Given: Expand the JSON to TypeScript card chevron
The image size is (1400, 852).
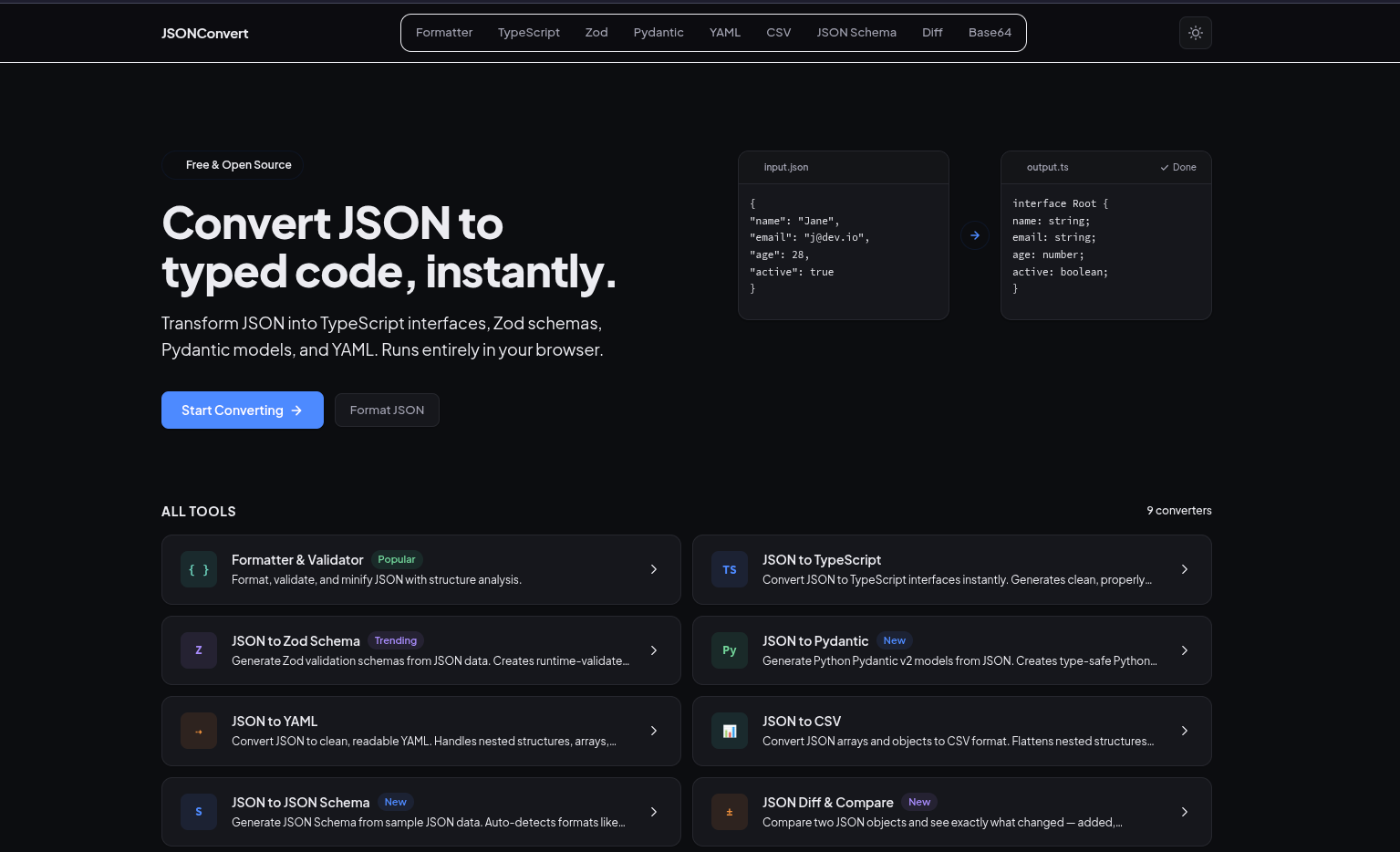Looking at the screenshot, I should (1185, 569).
